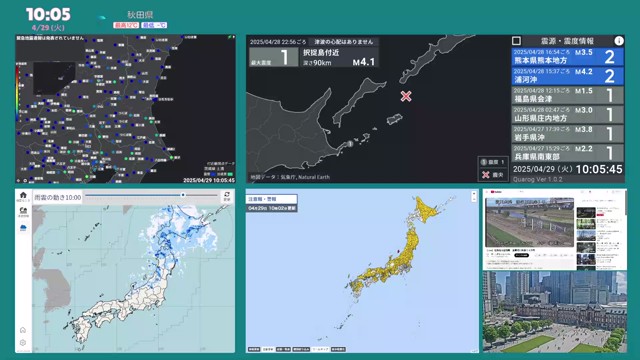Select the 浦河沖 M4.2 earthquake entry

point(567,76)
